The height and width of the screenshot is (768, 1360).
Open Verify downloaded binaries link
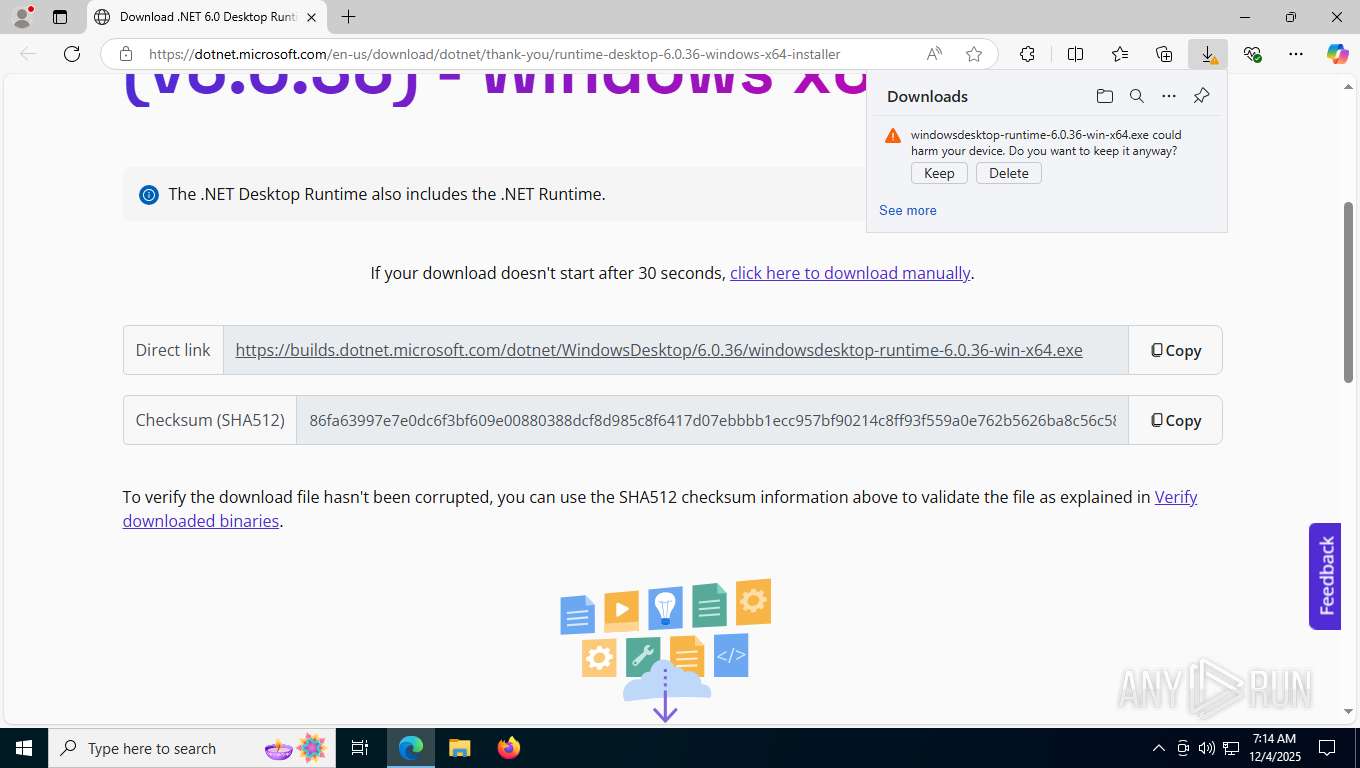click(x=660, y=509)
